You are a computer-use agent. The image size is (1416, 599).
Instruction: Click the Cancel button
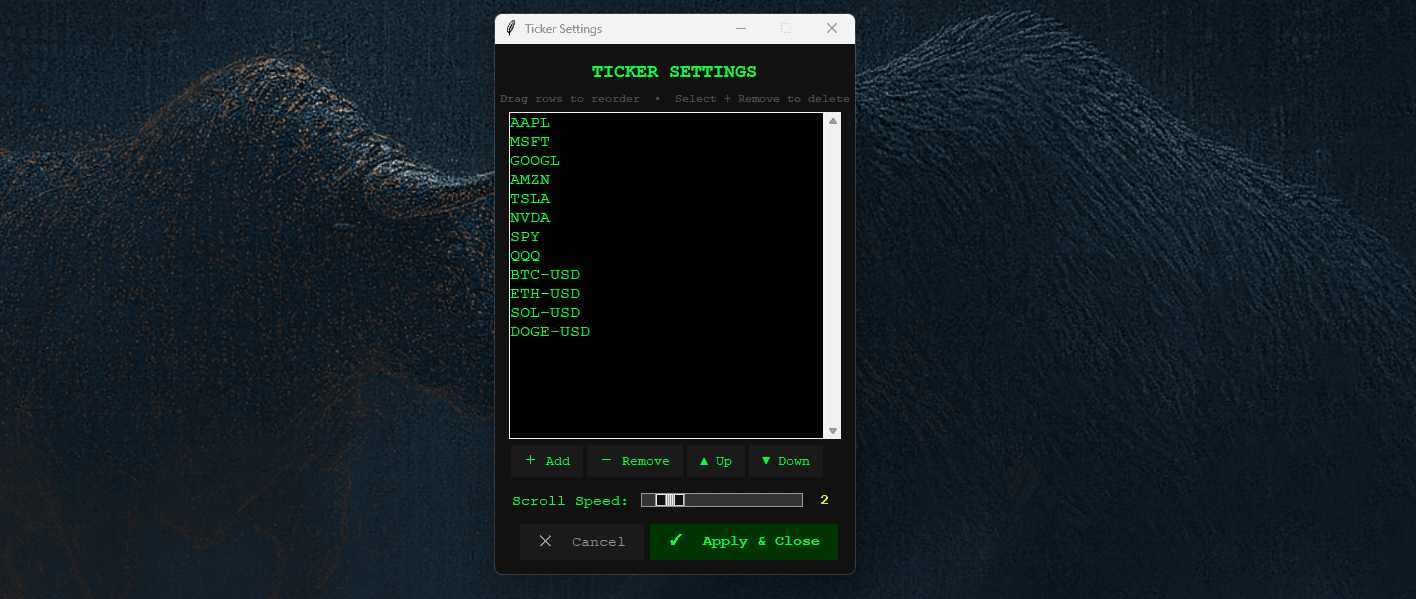click(582, 541)
